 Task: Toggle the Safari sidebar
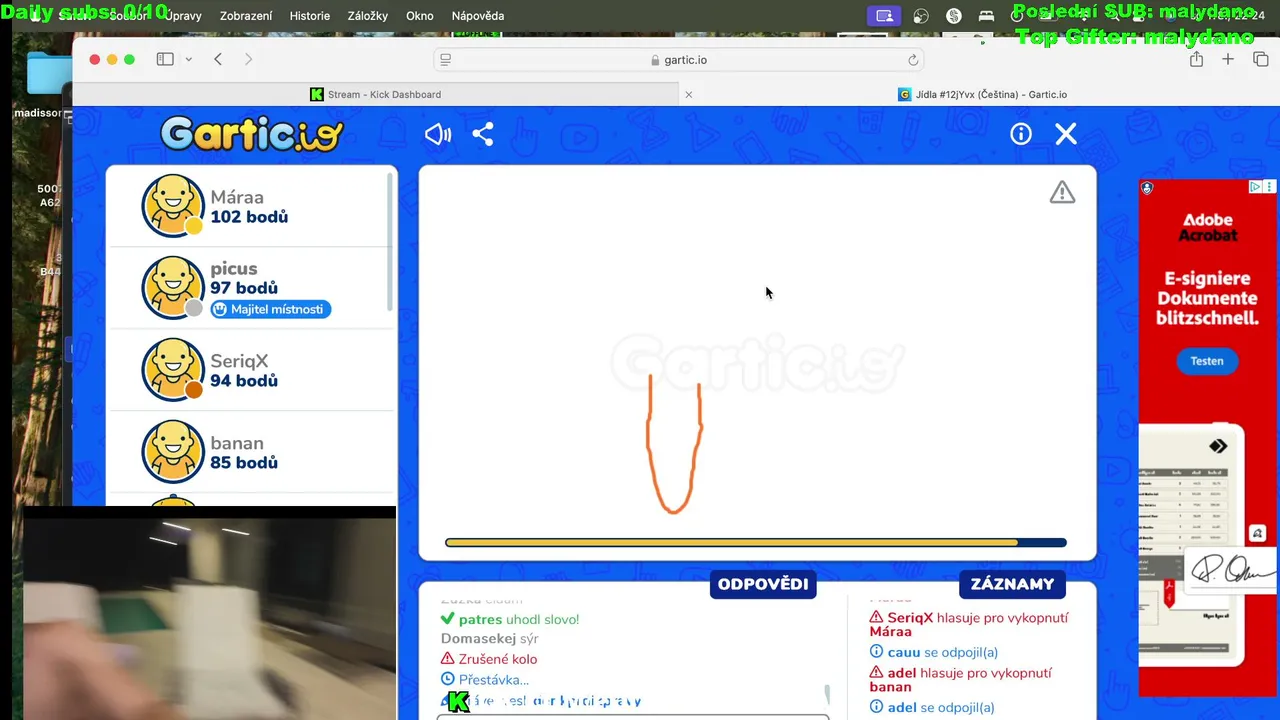[x=165, y=59]
